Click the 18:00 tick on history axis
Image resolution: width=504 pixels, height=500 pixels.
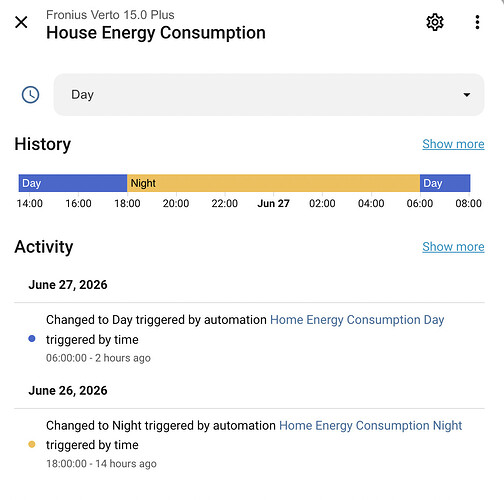127,203
